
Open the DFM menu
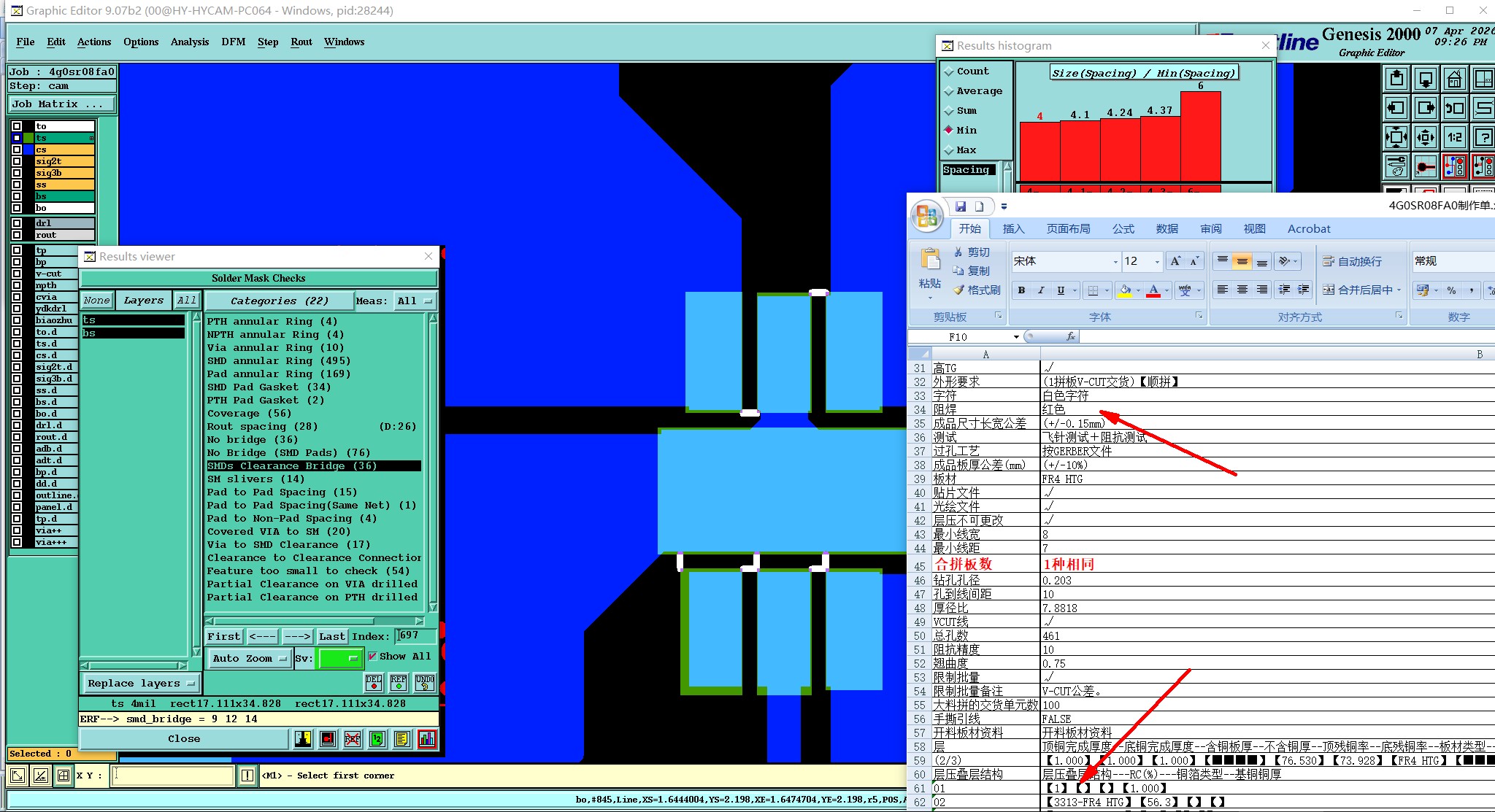[233, 42]
